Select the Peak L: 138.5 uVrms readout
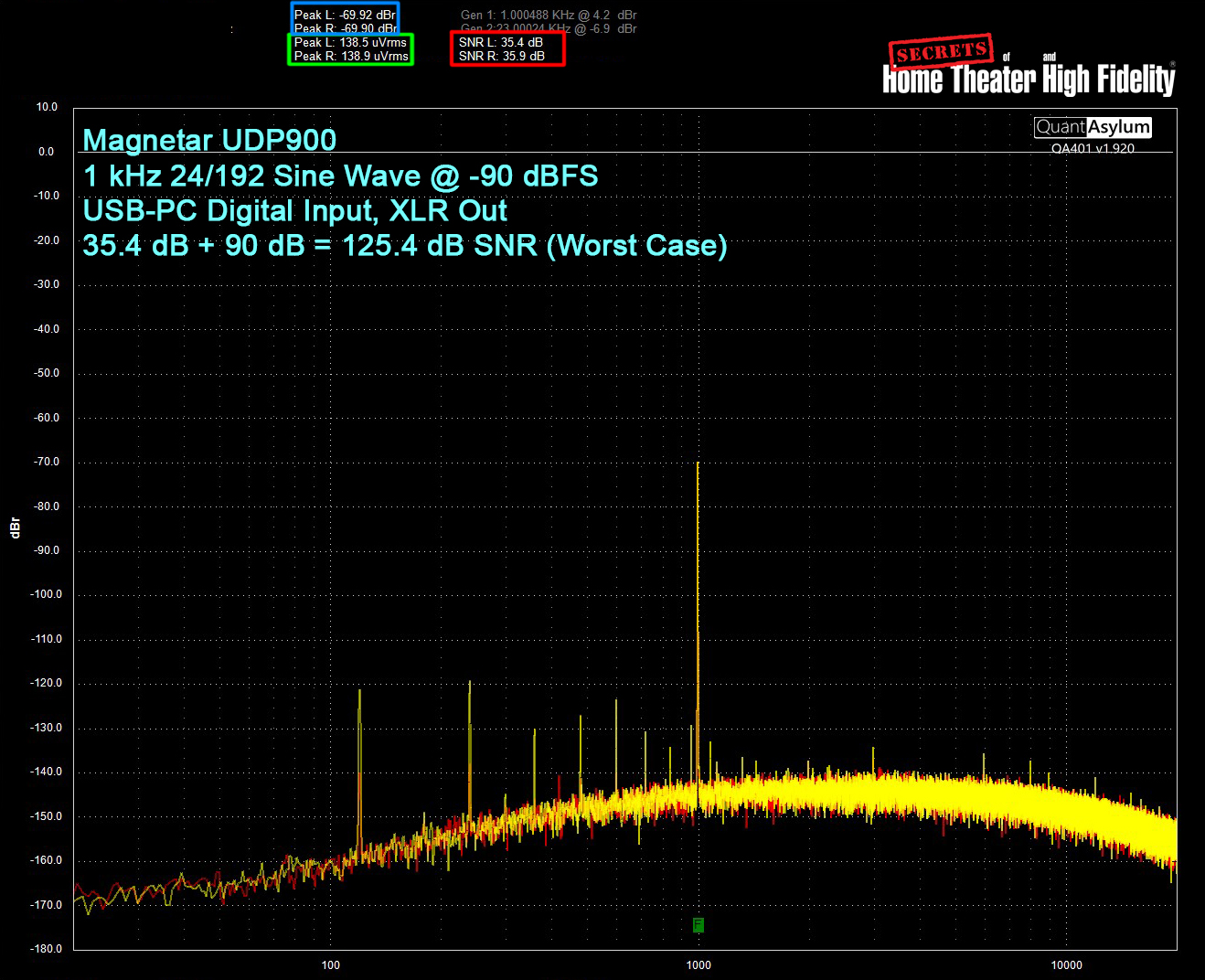The image size is (1205, 980). (350, 42)
